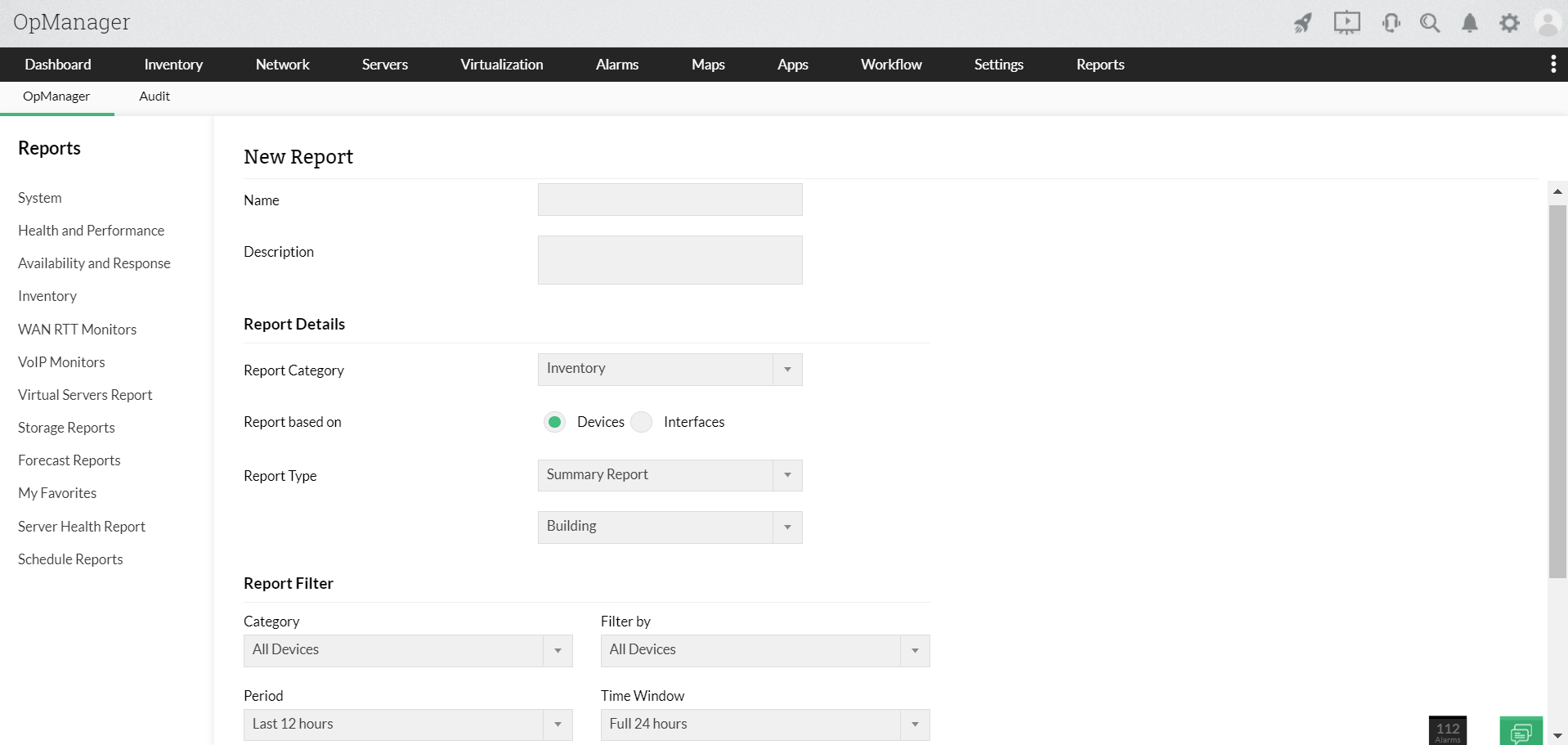Open My Favorites reports
The image size is (1568, 745).
57,493
